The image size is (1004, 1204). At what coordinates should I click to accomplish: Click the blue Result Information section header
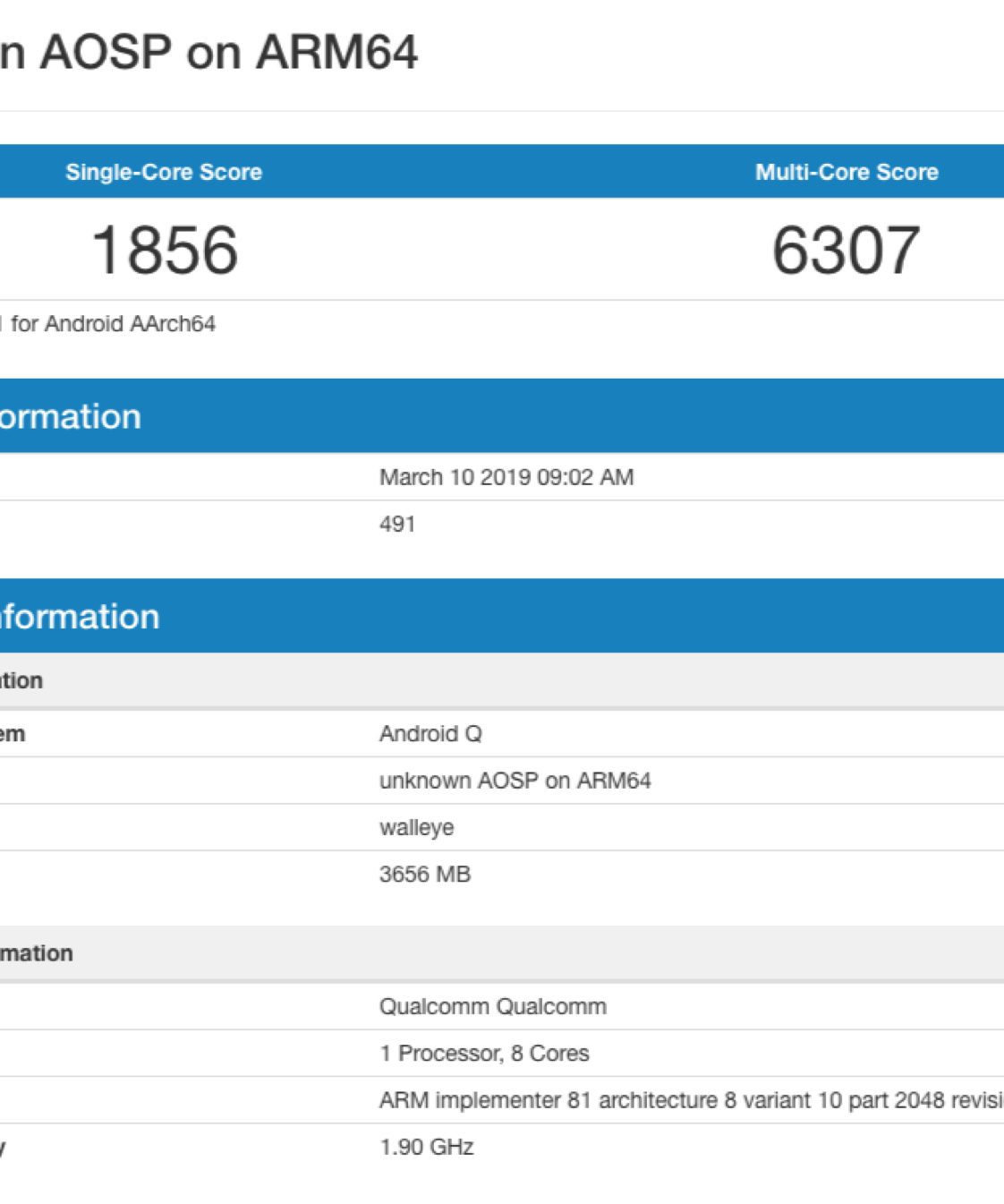coord(70,416)
